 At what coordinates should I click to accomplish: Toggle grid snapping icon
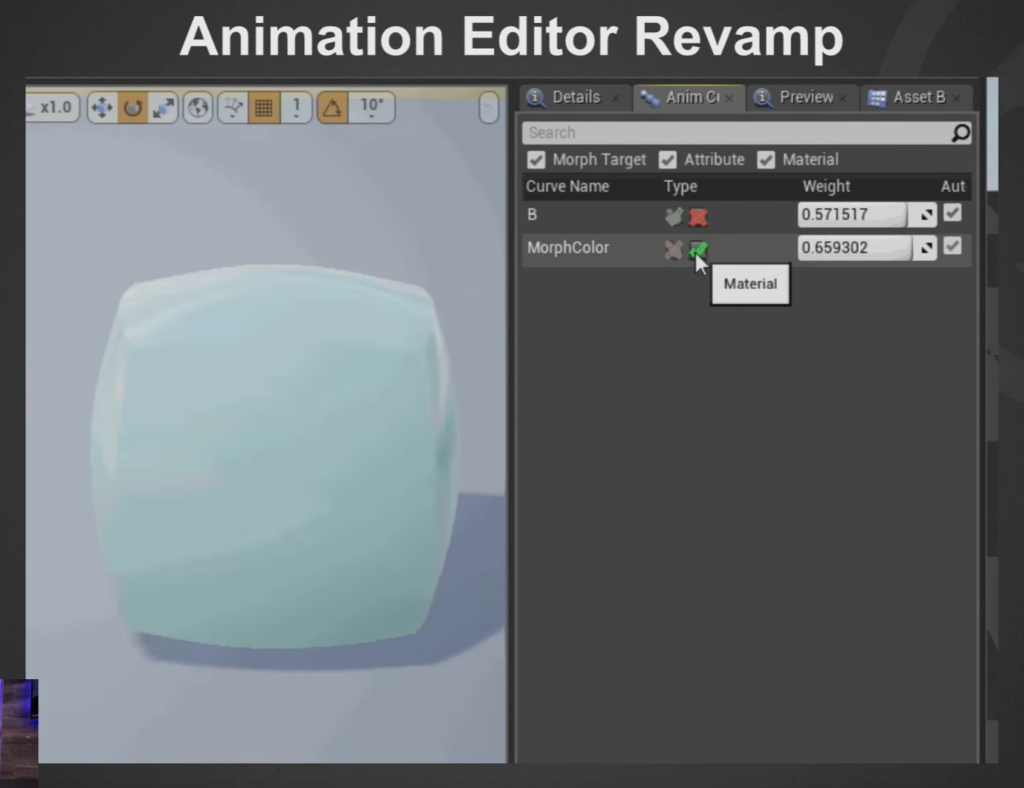264,107
